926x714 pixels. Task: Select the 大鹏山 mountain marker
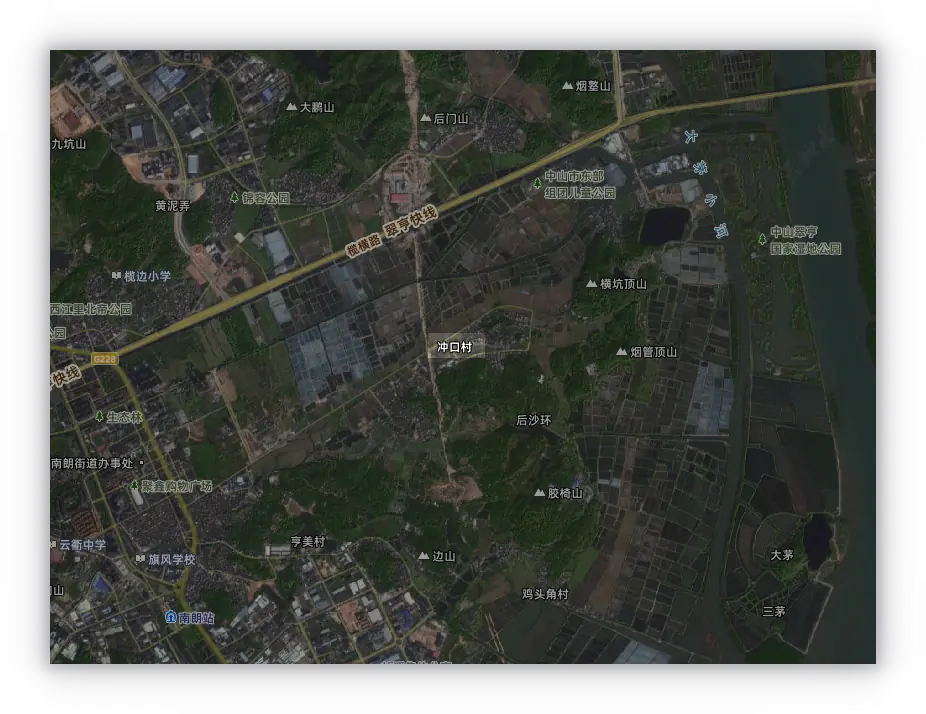[x=291, y=107]
